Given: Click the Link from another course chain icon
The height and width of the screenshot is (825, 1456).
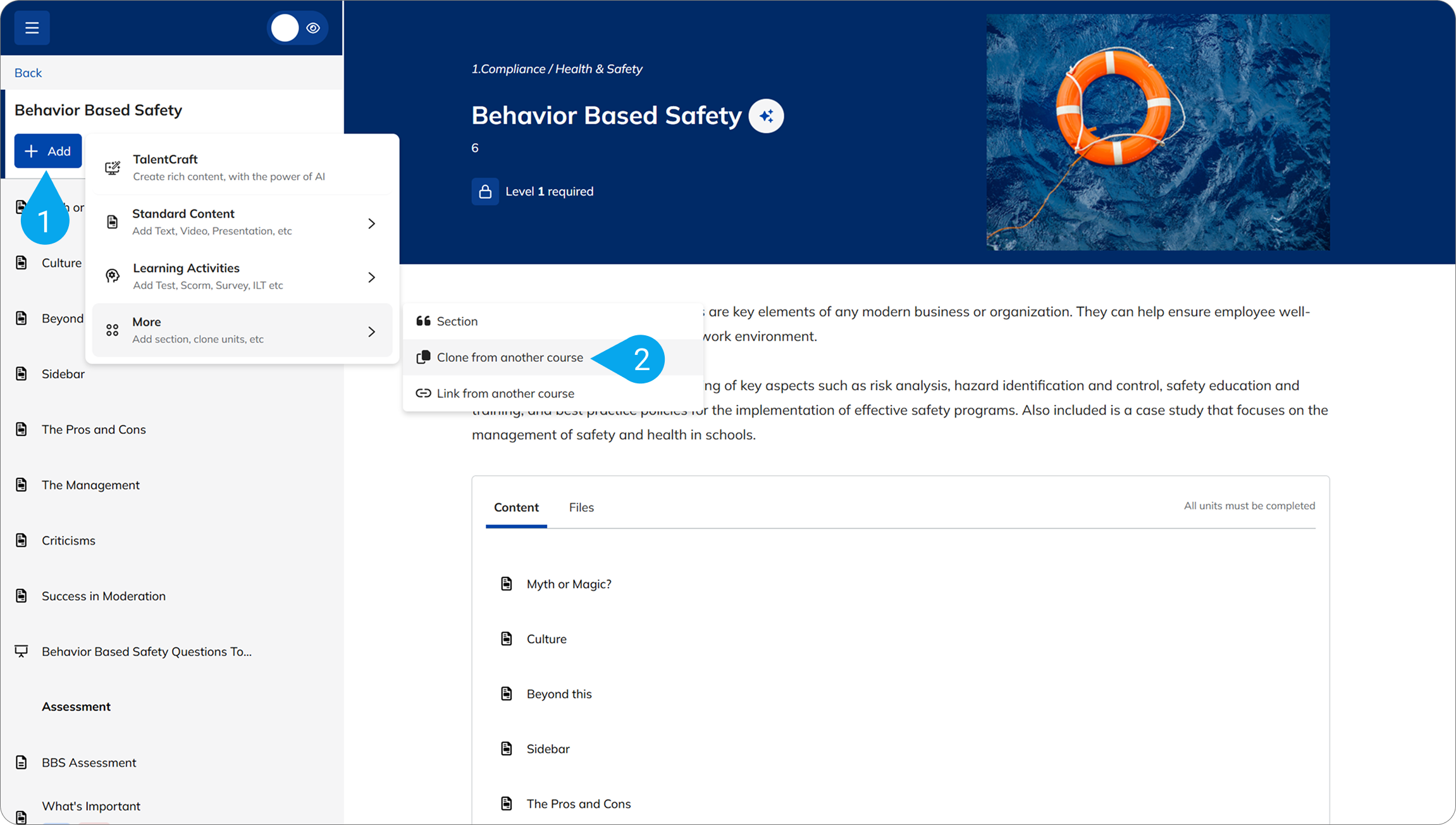Looking at the screenshot, I should pos(423,394).
